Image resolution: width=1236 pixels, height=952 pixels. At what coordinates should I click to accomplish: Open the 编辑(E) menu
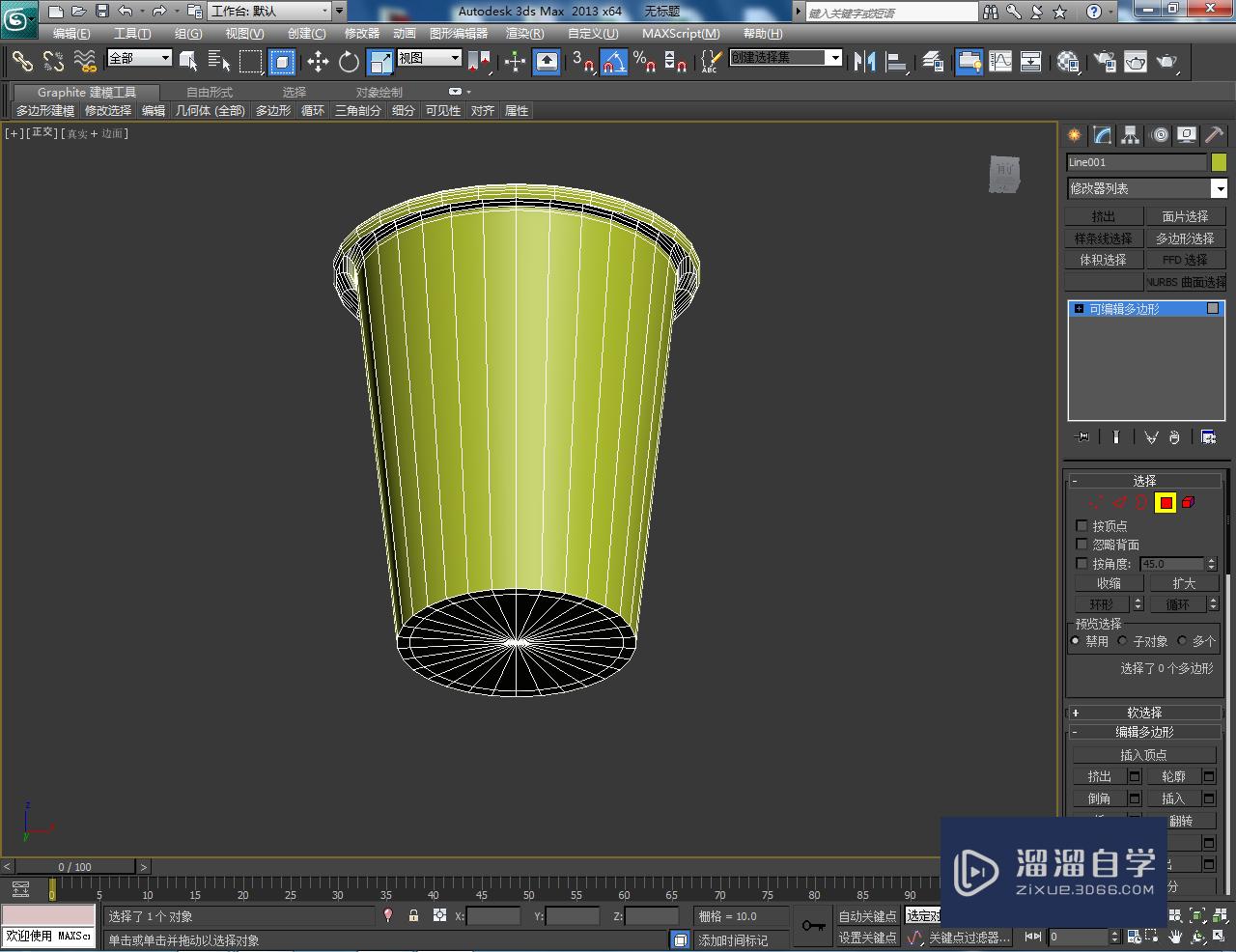[x=71, y=34]
